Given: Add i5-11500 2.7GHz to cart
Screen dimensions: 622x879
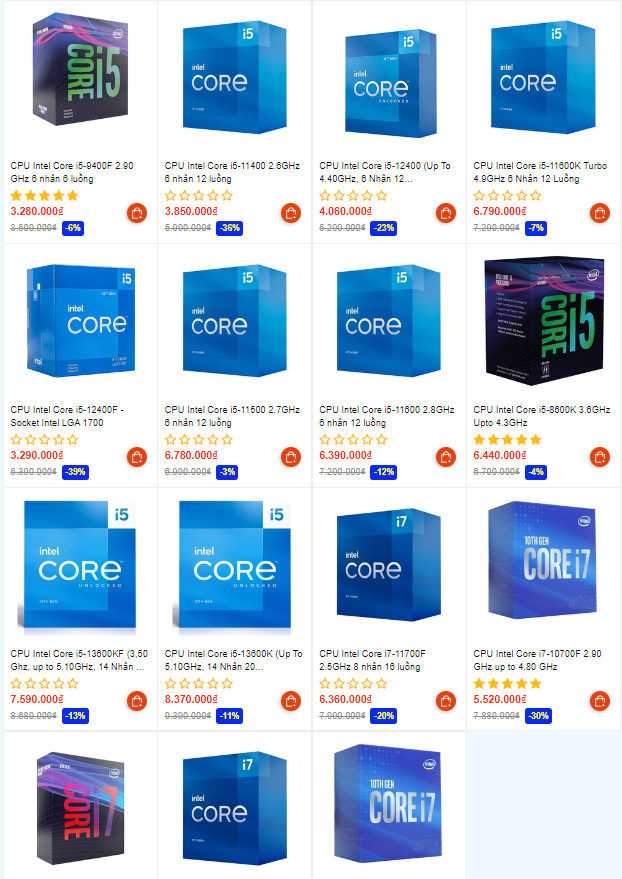Looking at the screenshot, I should (x=291, y=457).
